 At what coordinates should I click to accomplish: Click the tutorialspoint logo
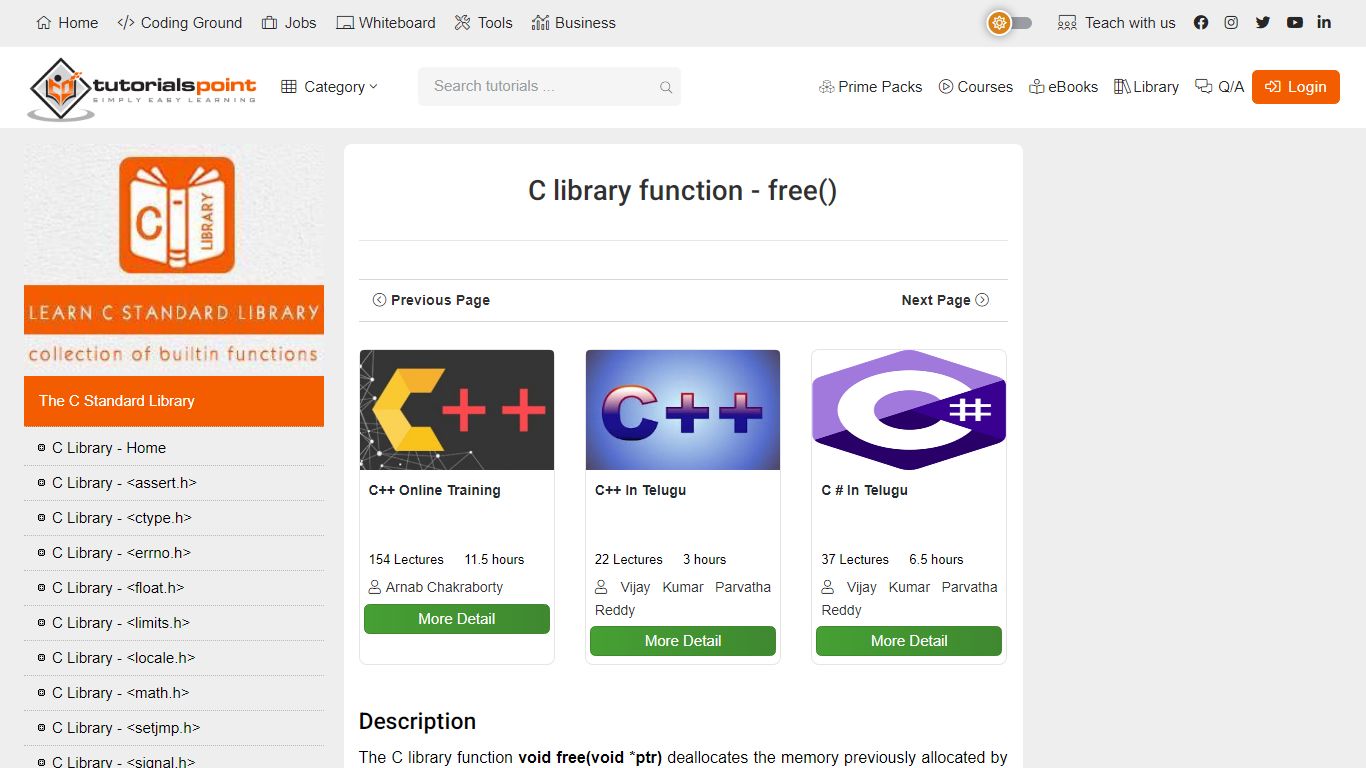tap(142, 88)
